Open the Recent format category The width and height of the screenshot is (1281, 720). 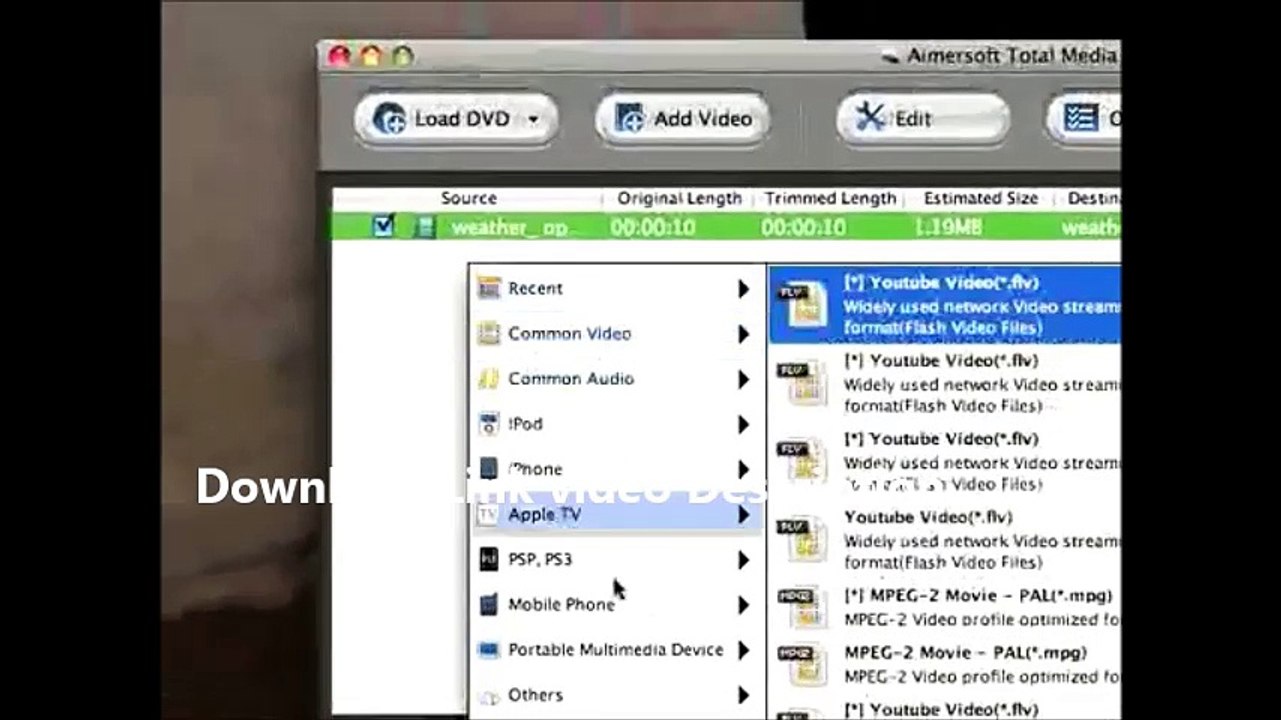pyautogui.click(x=616, y=288)
